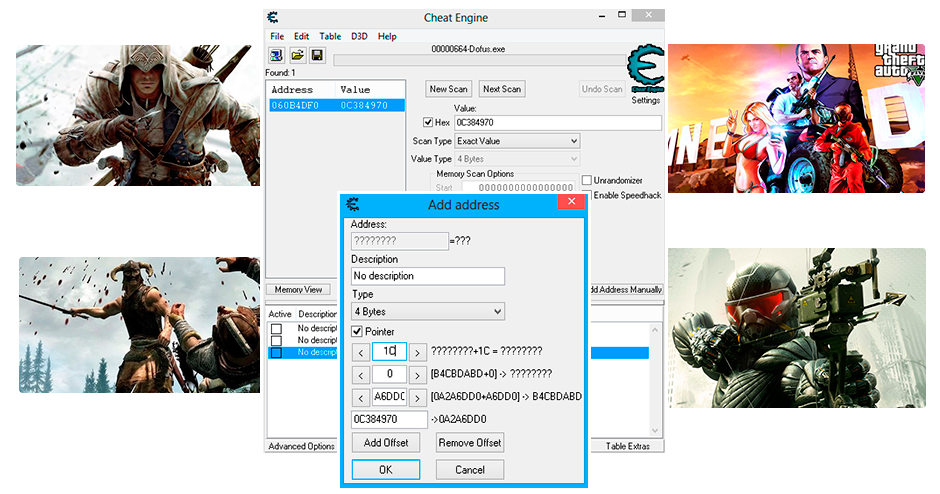This screenshot has height=494, width=940.
Task: Open the Help menu
Action: pyautogui.click(x=387, y=37)
